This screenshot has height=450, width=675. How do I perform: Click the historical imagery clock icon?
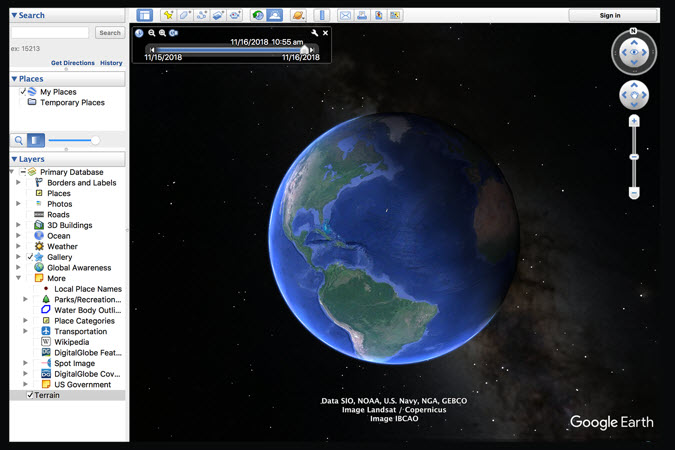coord(258,15)
